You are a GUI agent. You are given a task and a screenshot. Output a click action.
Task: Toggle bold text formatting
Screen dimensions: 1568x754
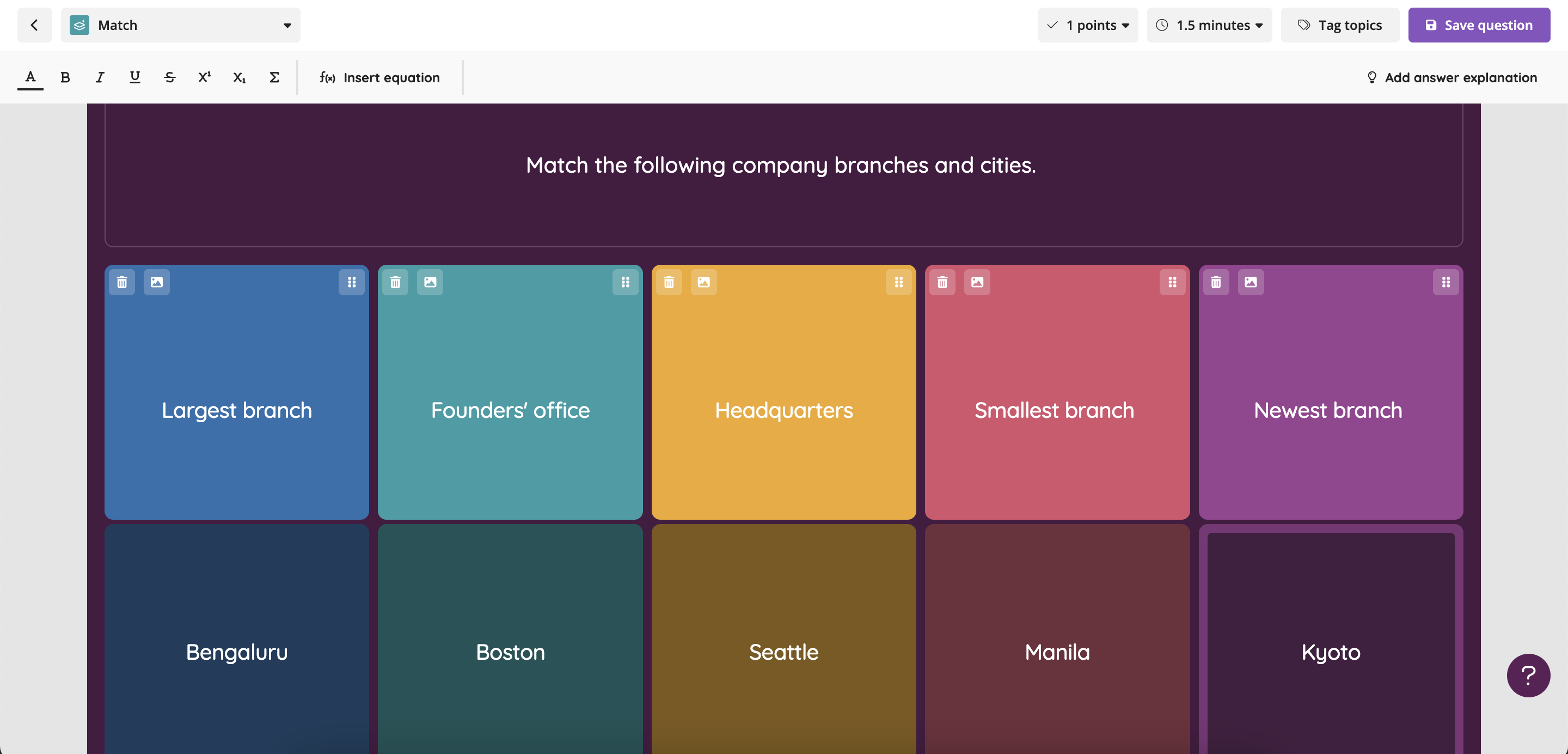(x=65, y=77)
